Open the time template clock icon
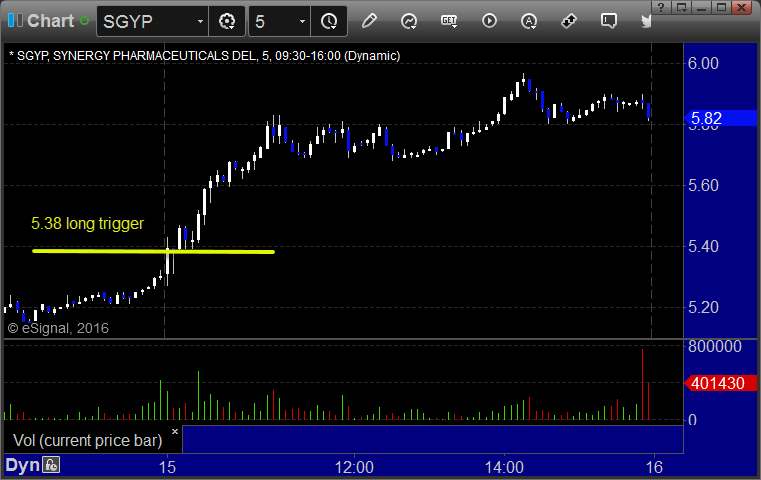The width and height of the screenshot is (761, 480). pos(329,21)
